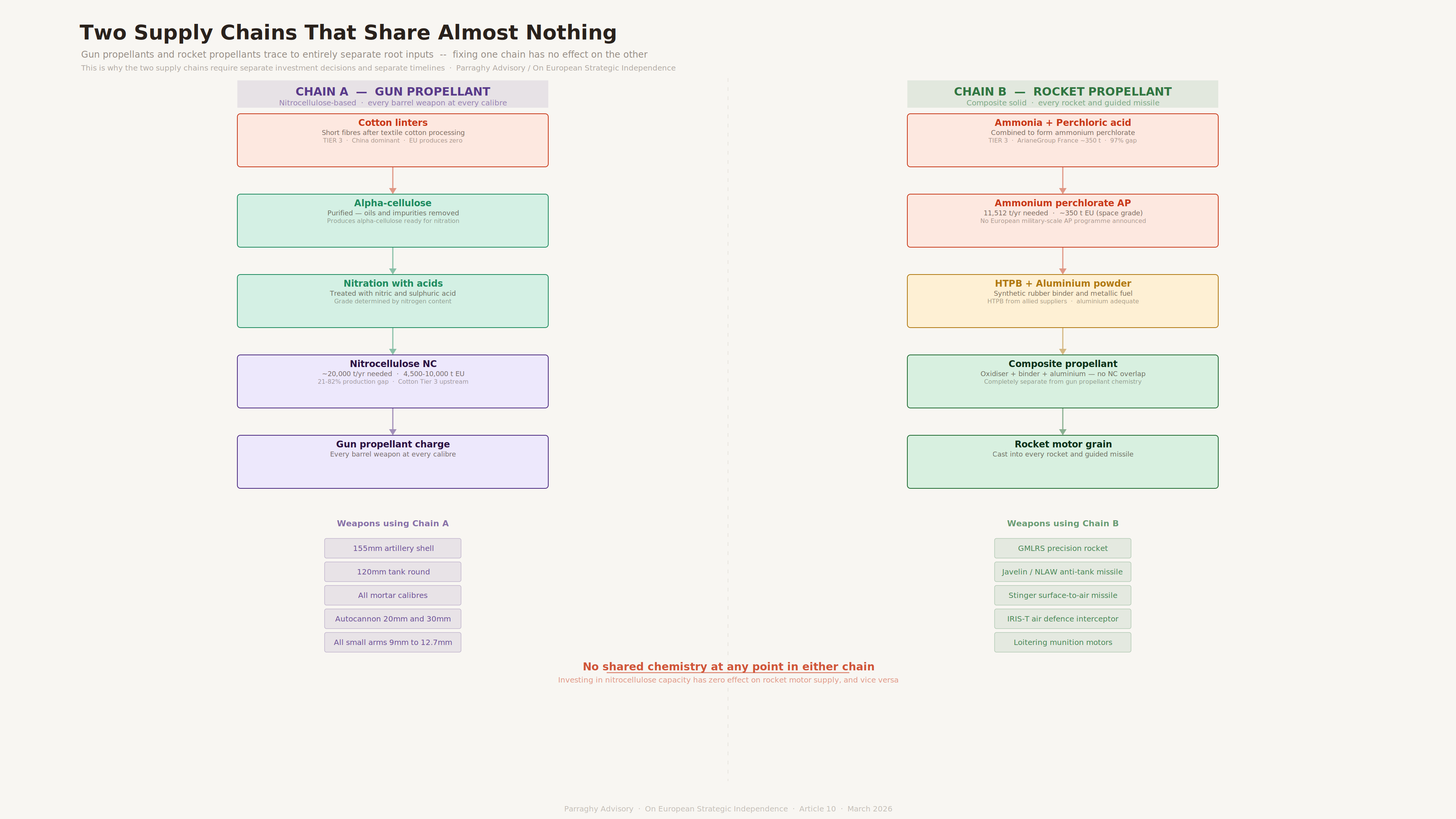
Task: Click the Chain B Rocket Propellant header
Action: coord(1062,94)
